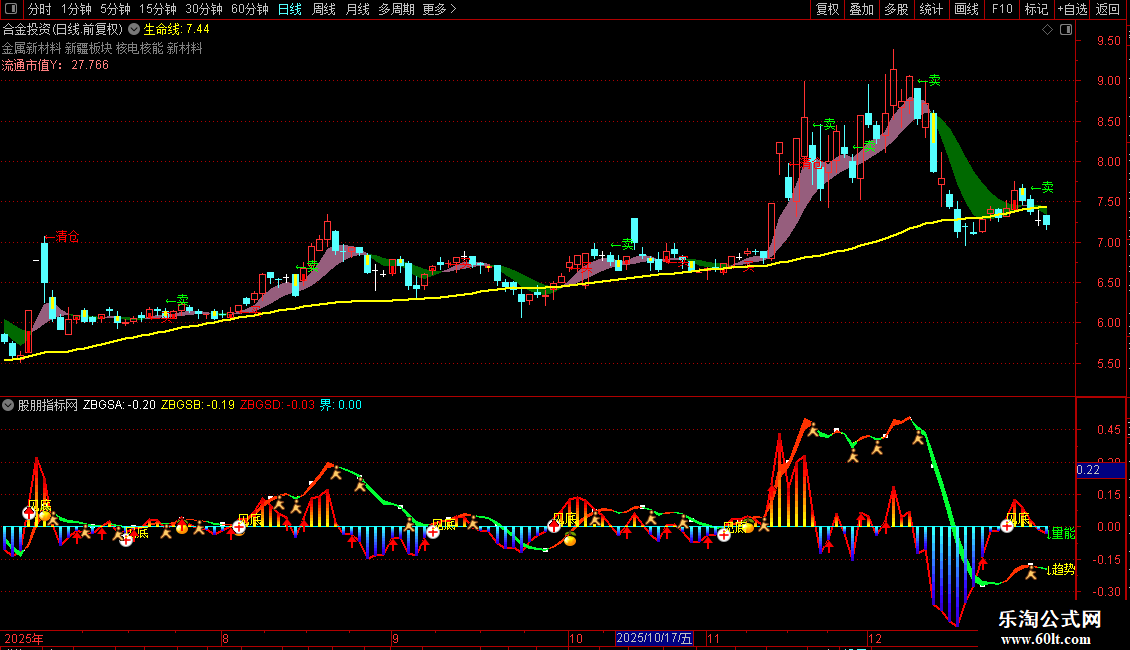Select the 金属新材料 sector label
The image size is (1130, 650).
coord(31,48)
